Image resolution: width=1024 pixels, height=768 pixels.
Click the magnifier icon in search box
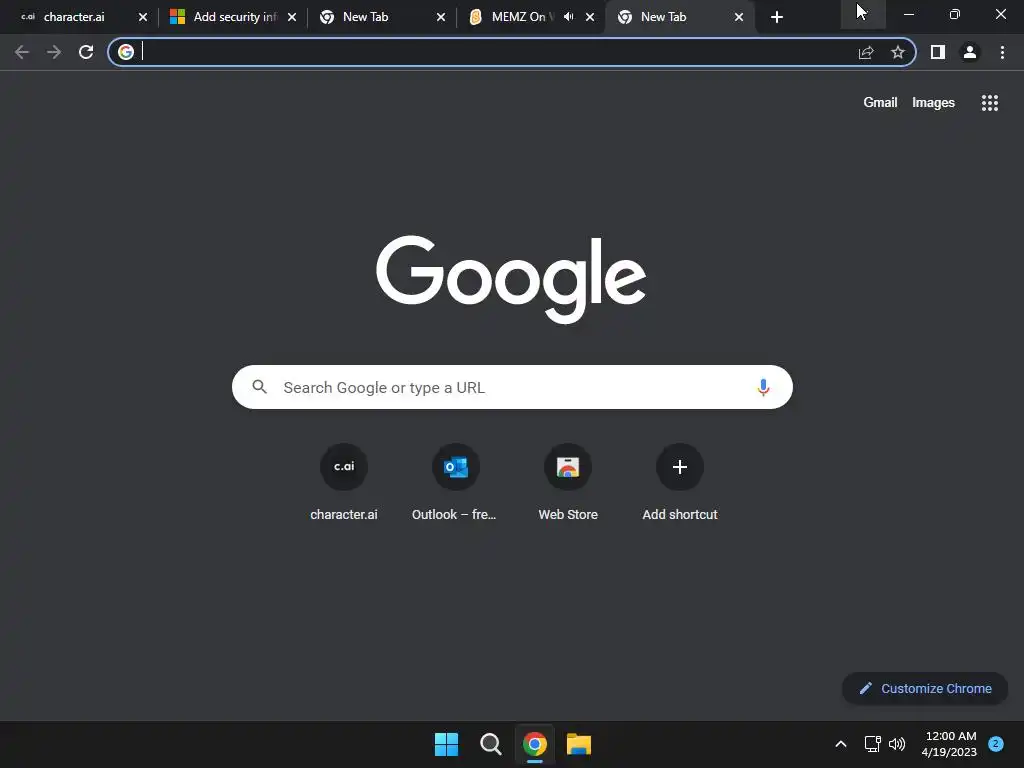[259, 387]
